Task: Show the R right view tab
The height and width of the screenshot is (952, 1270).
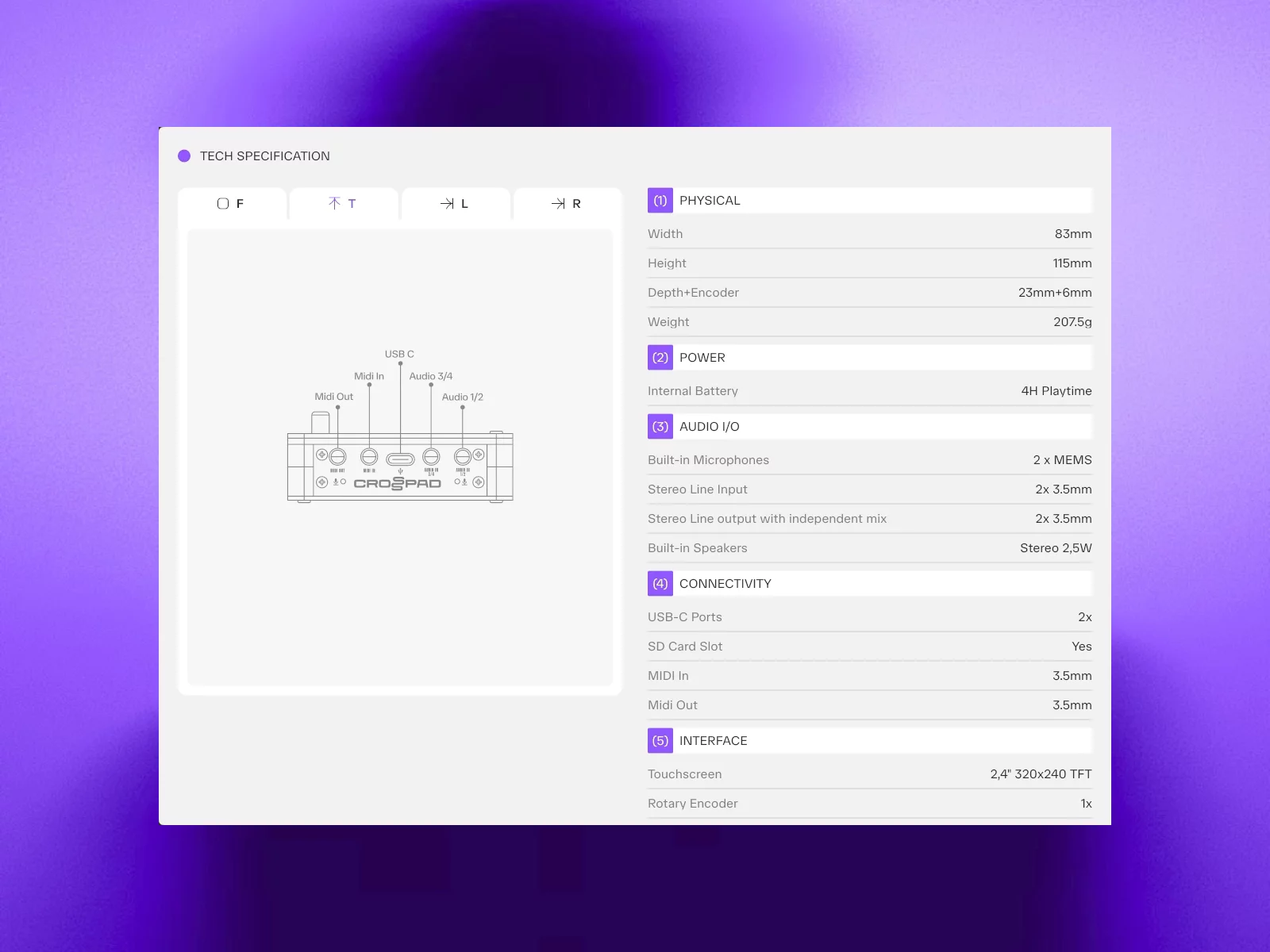Action: [568, 204]
